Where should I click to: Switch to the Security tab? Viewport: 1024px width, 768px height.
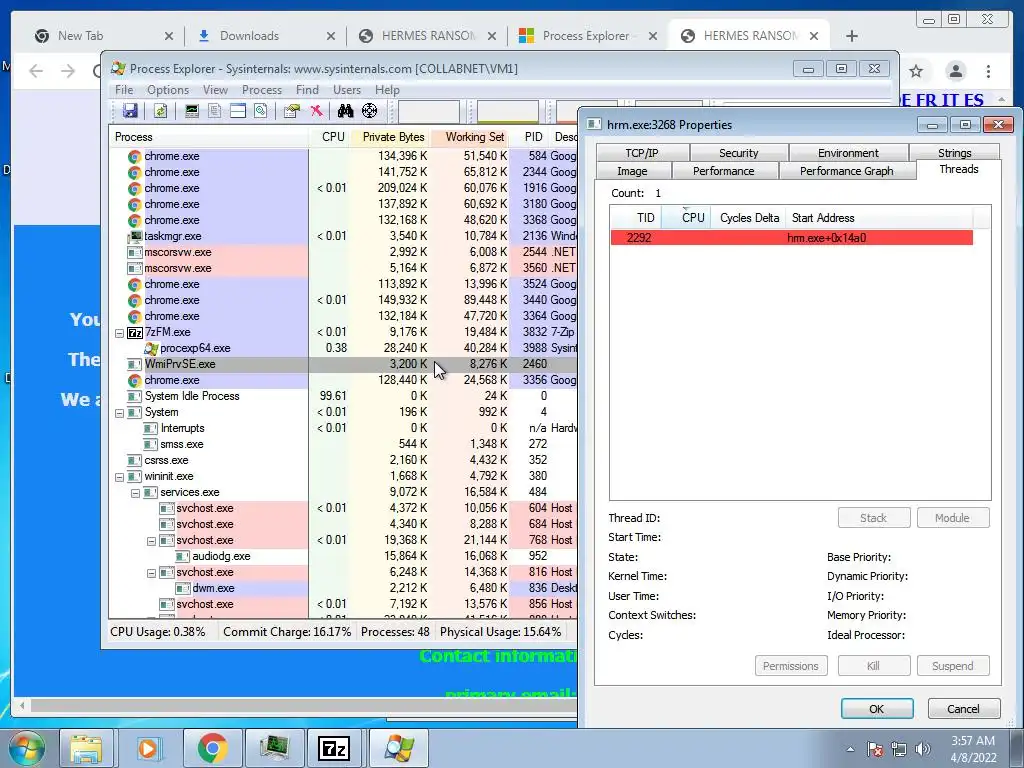point(739,153)
